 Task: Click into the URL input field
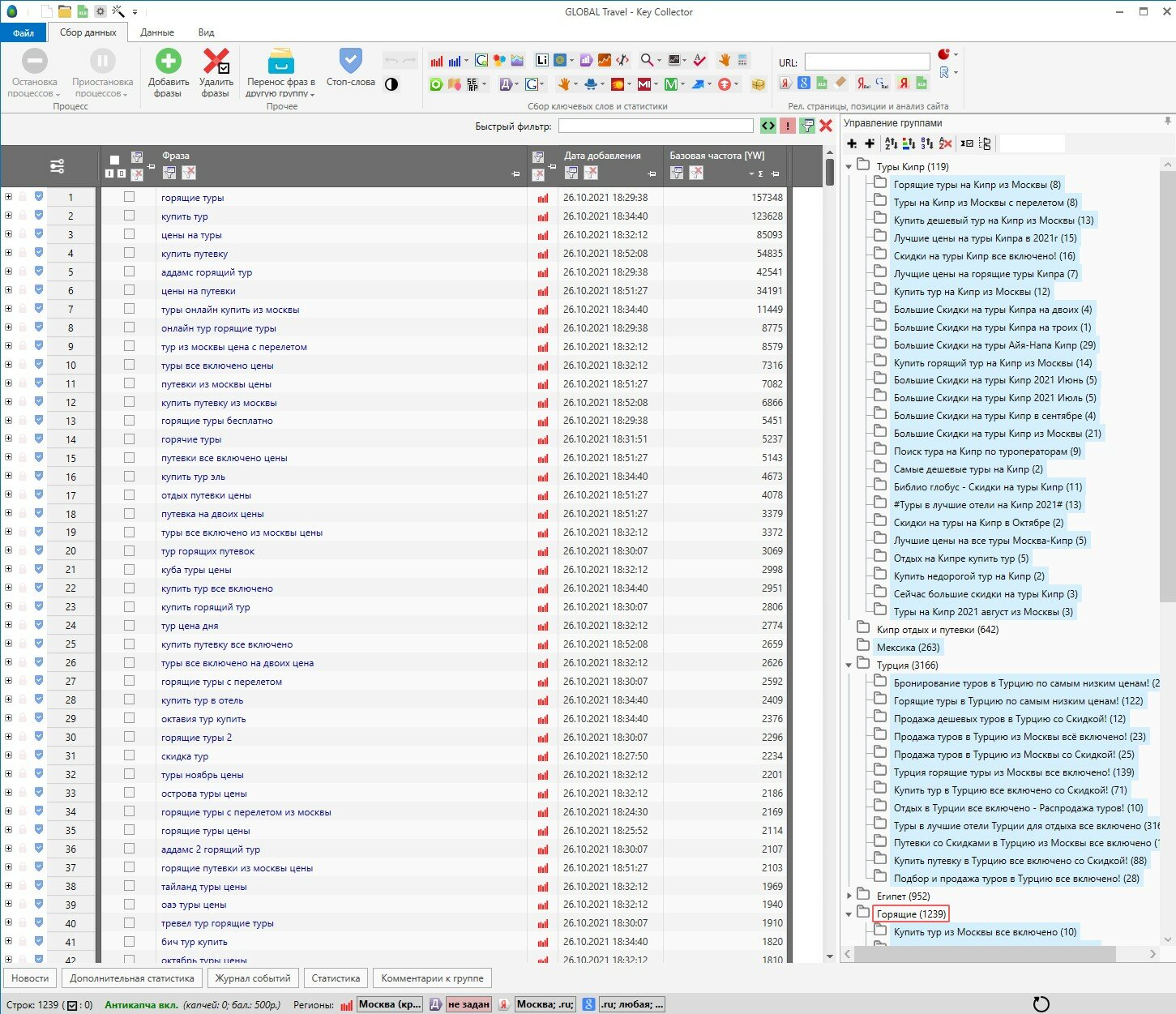(867, 62)
